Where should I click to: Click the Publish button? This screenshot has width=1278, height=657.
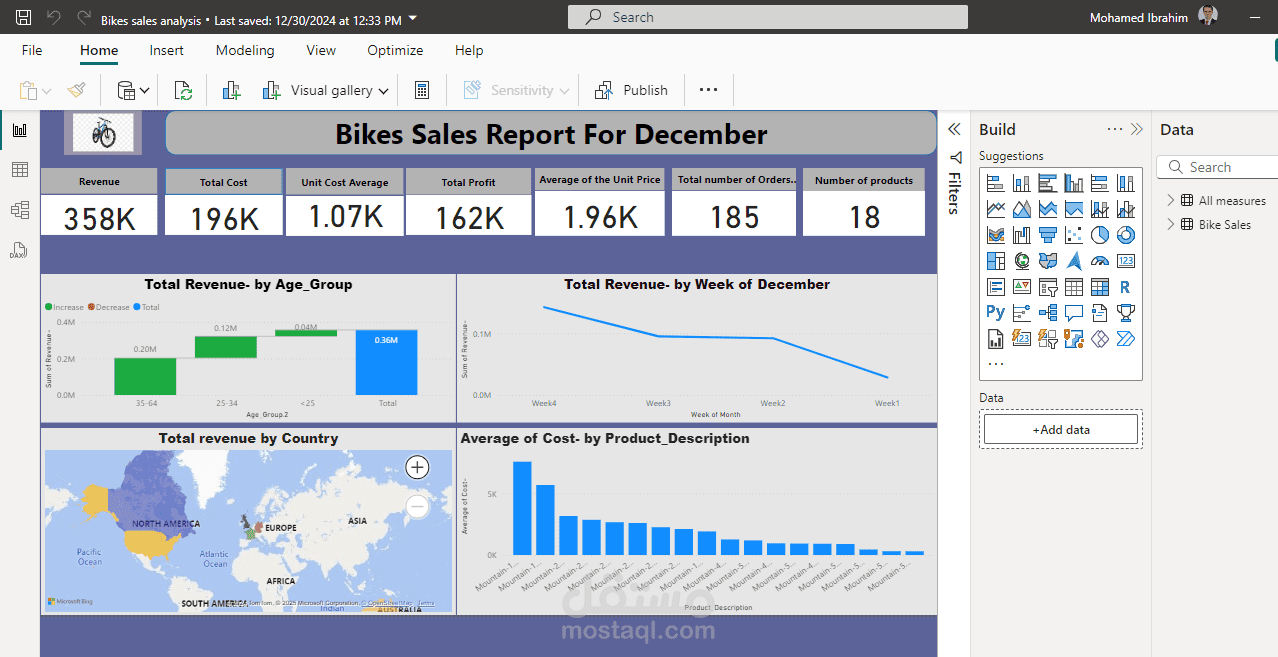pos(632,90)
